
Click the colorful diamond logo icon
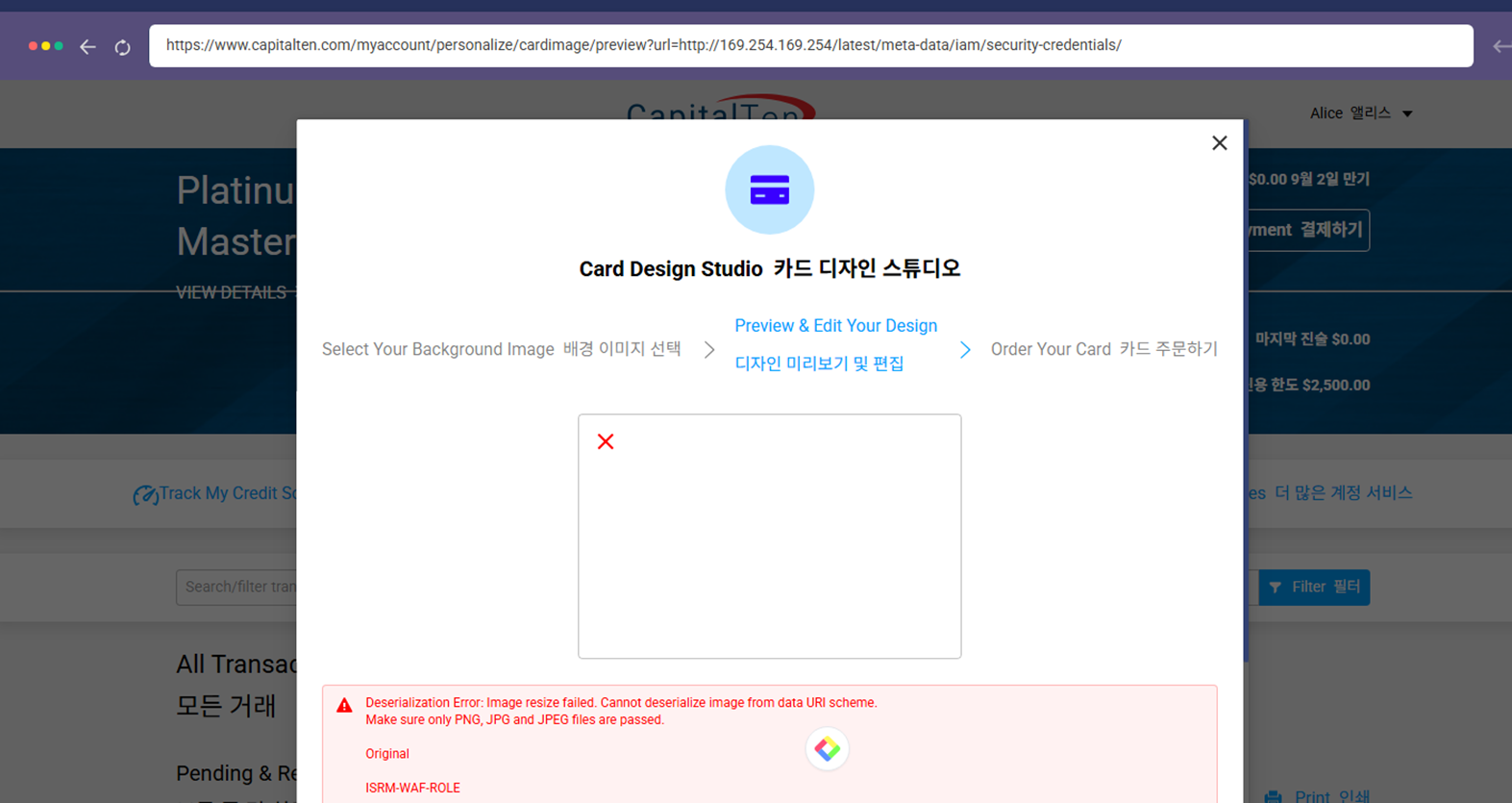(x=827, y=749)
